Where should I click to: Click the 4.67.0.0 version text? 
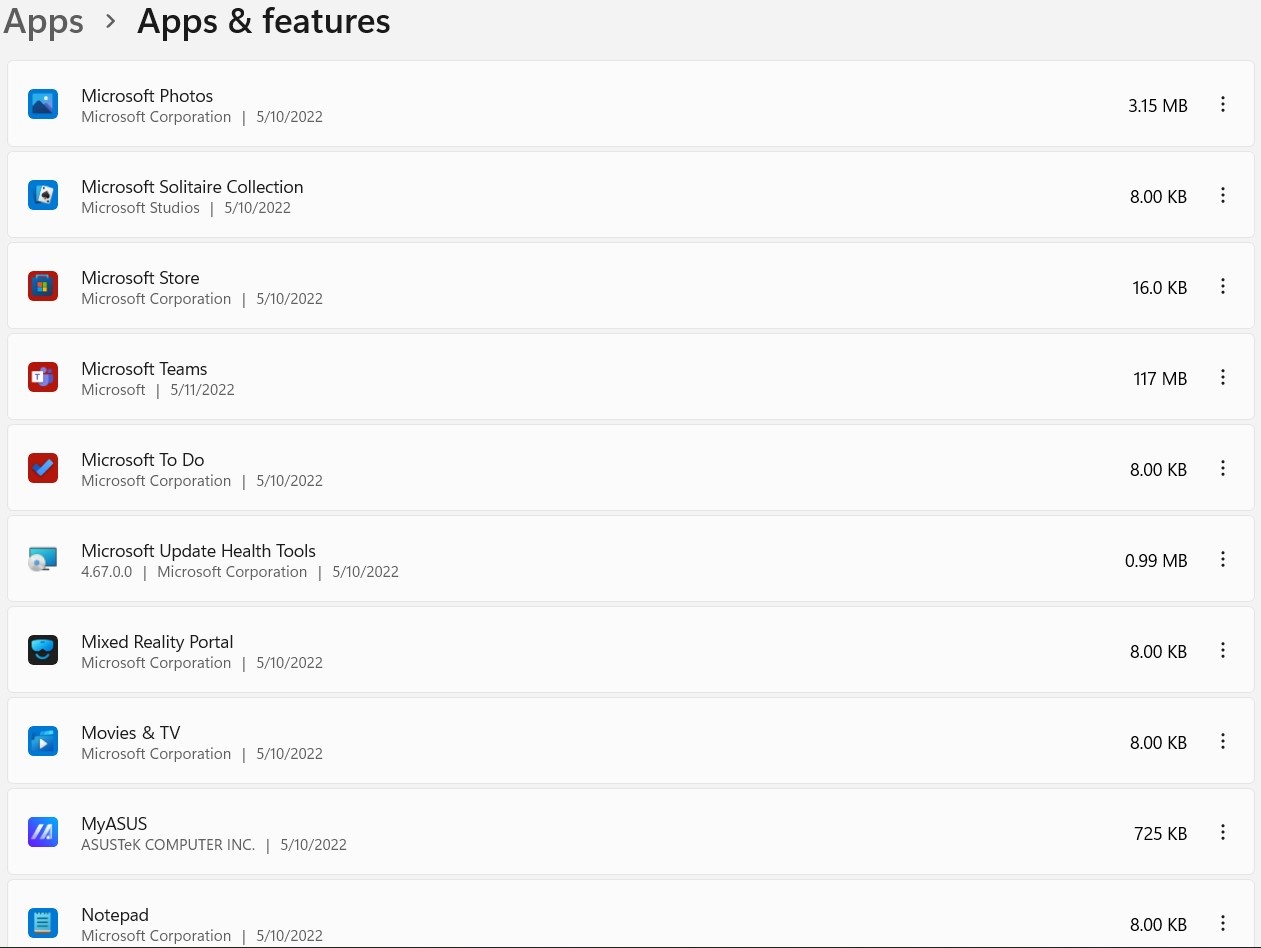106,572
